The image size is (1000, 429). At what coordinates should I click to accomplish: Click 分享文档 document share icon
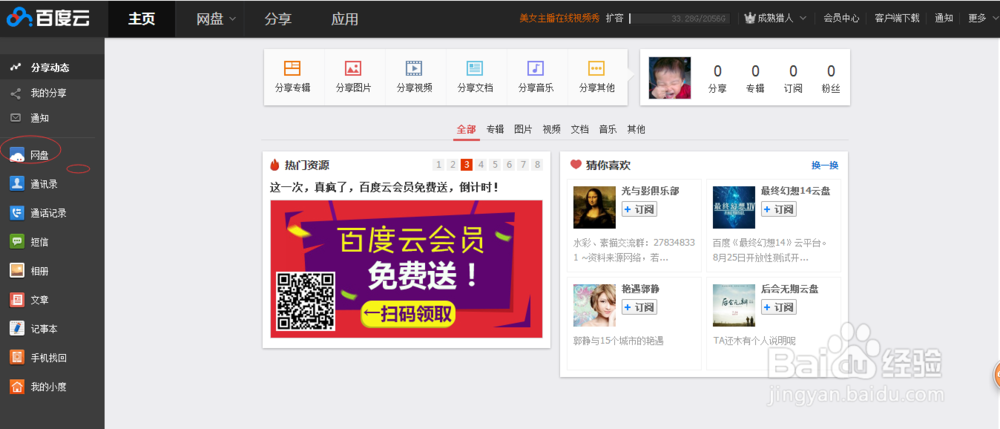coord(474,68)
